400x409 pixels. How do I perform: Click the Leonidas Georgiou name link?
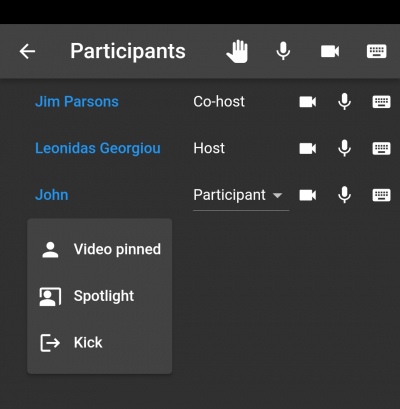pyautogui.click(x=98, y=149)
